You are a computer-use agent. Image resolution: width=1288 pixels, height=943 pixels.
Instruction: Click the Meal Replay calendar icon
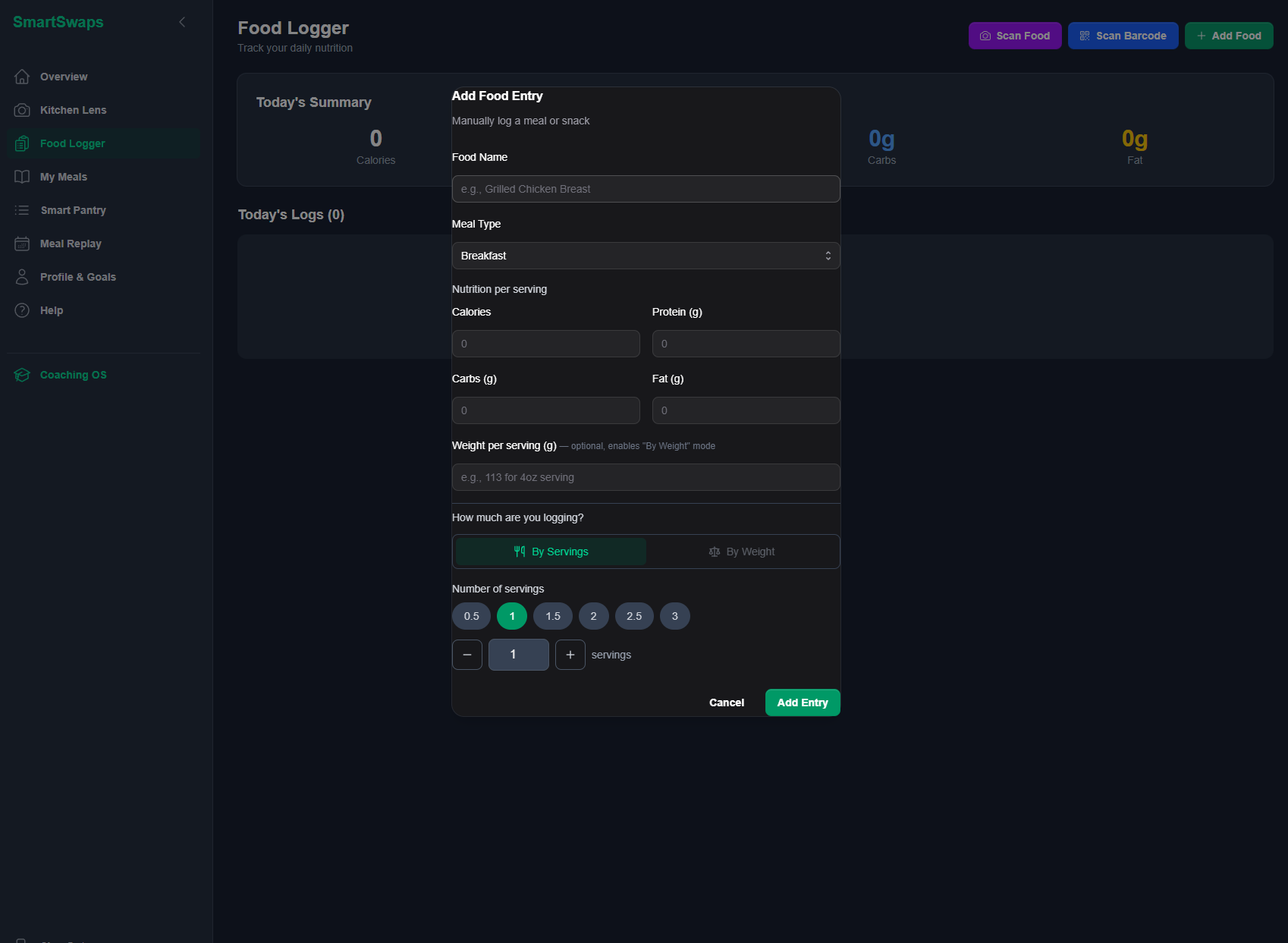(22, 243)
